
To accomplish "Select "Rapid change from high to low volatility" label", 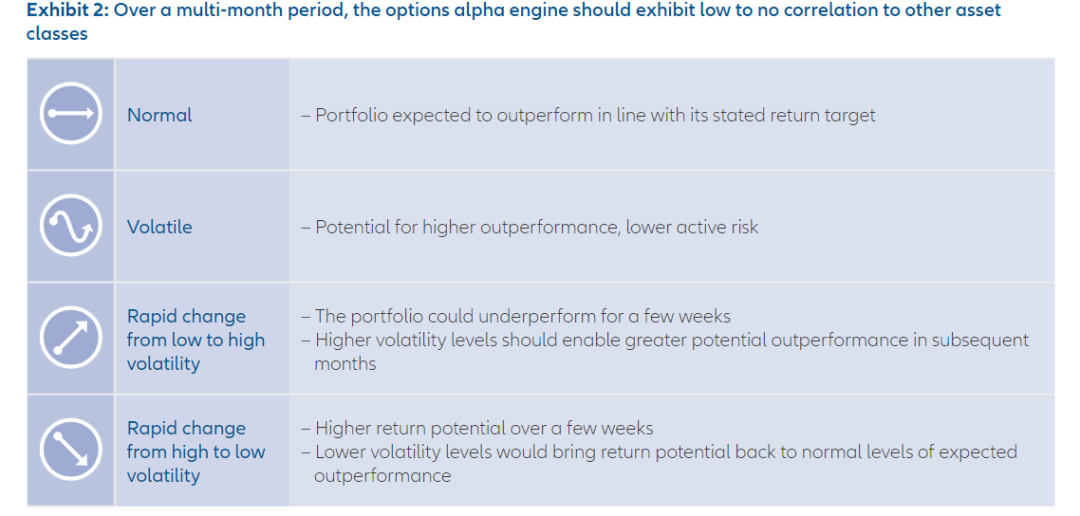I will tap(195, 452).
